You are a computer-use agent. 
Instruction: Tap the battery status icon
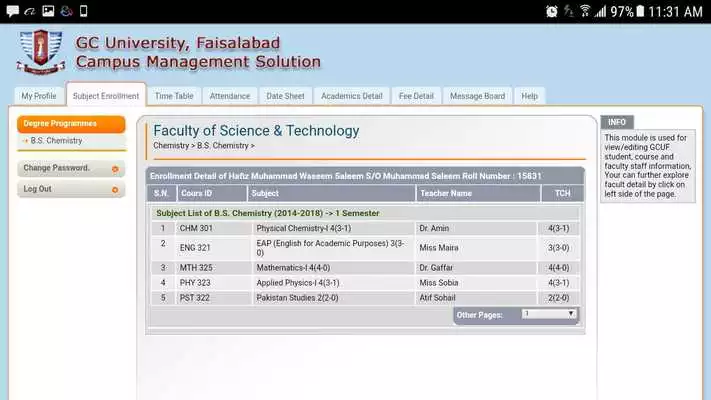640,11
